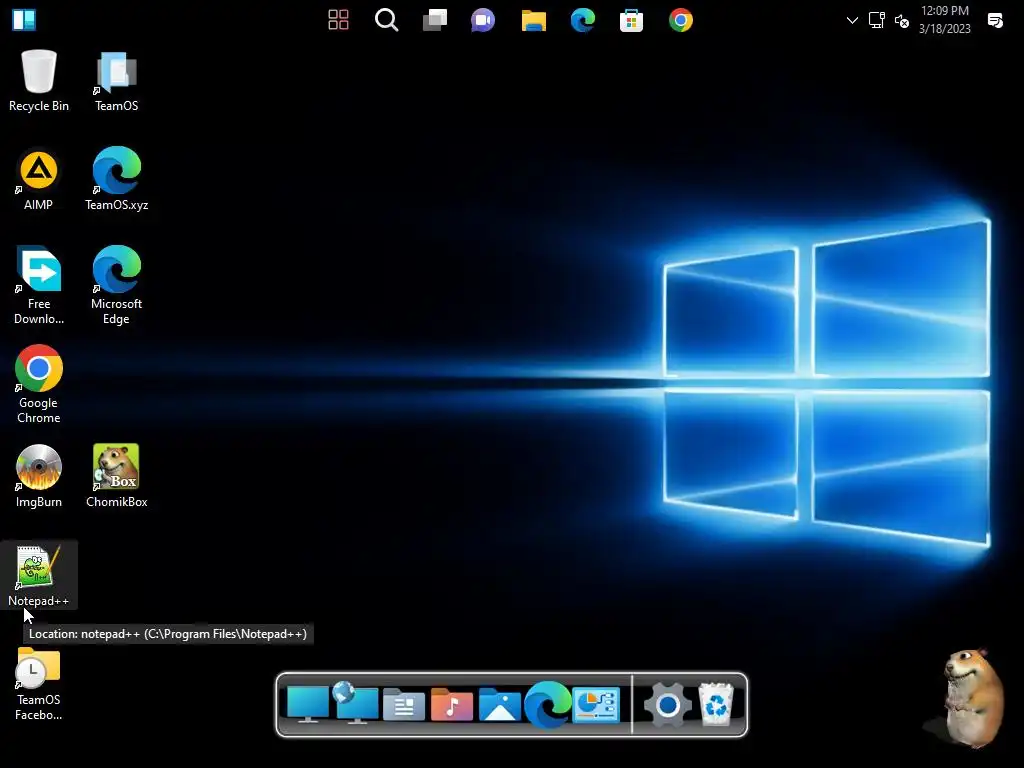This screenshot has height=768, width=1024.
Task: Launch Edge from the bottom dock
Action: [547, 704]
